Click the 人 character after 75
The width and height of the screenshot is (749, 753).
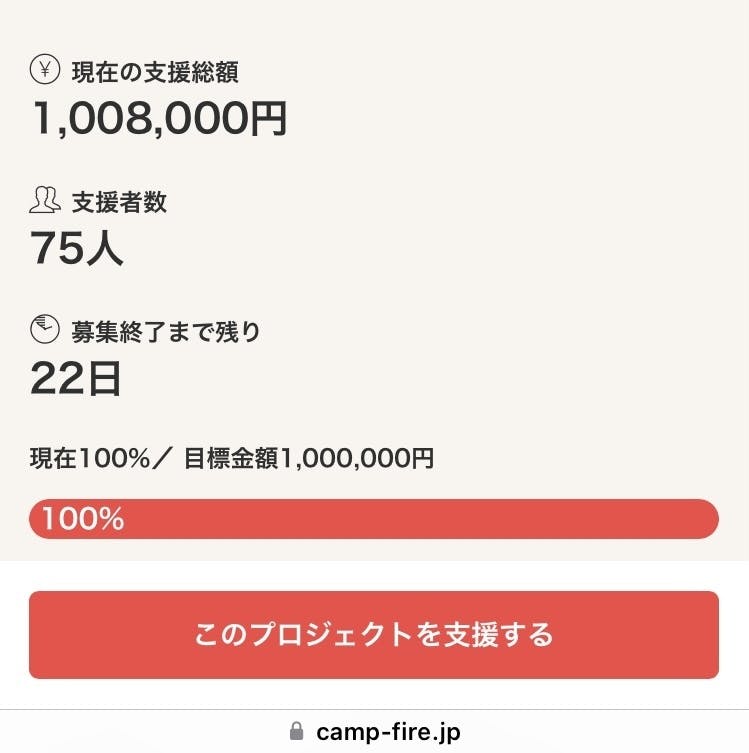point(102,248)
